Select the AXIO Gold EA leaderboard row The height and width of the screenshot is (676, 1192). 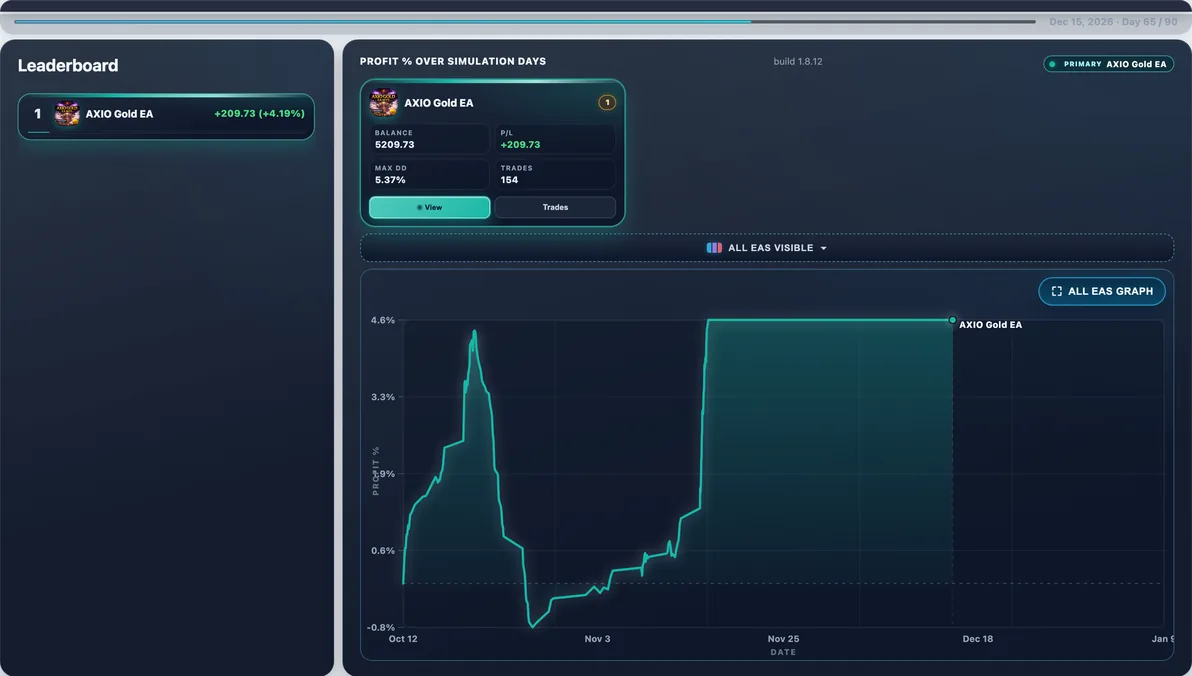pos(166,116)
